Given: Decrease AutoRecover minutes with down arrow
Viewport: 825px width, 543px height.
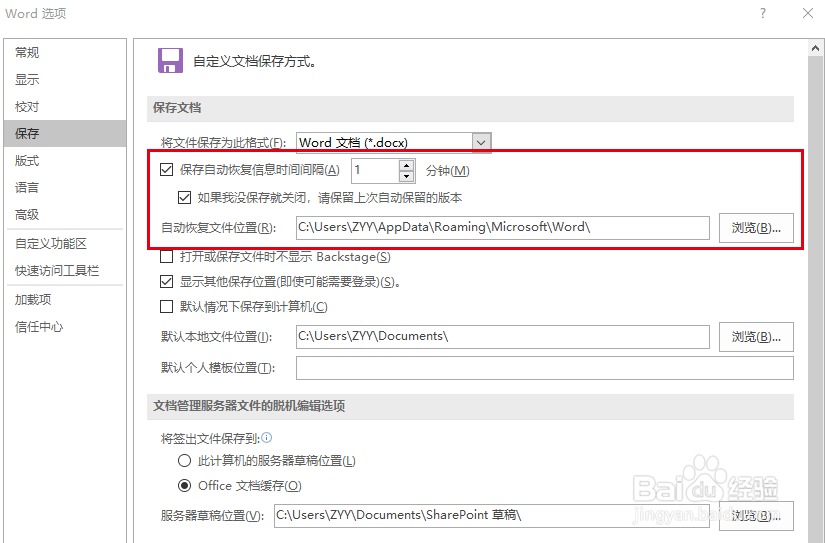Looking at the screenshot, I should coord(406,177).
